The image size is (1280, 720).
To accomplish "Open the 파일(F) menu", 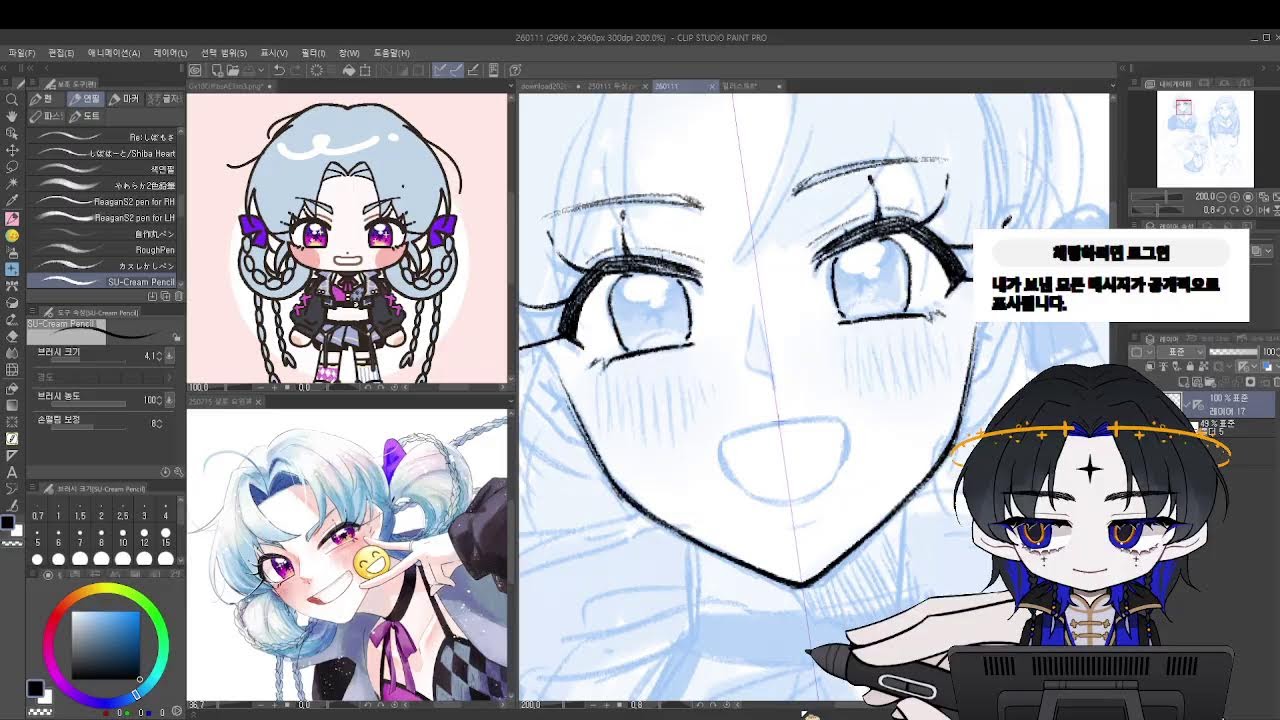I will [22, 53].
